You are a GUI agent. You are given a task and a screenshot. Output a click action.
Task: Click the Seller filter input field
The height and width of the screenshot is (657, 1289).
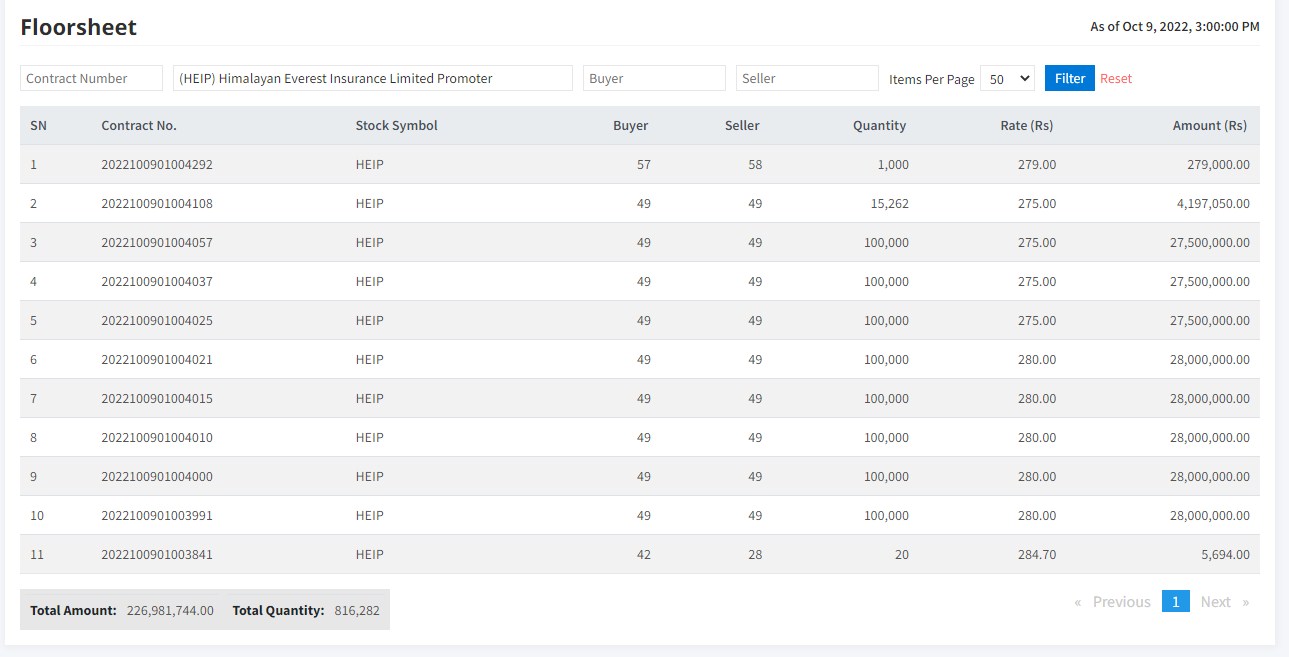coord(807,78)
